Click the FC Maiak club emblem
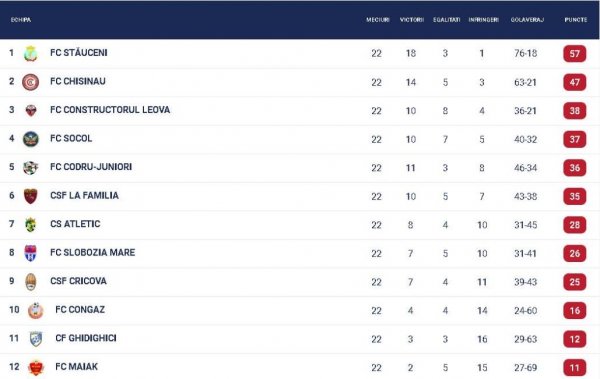Screen dimensions: 600x379 (36, 368)
